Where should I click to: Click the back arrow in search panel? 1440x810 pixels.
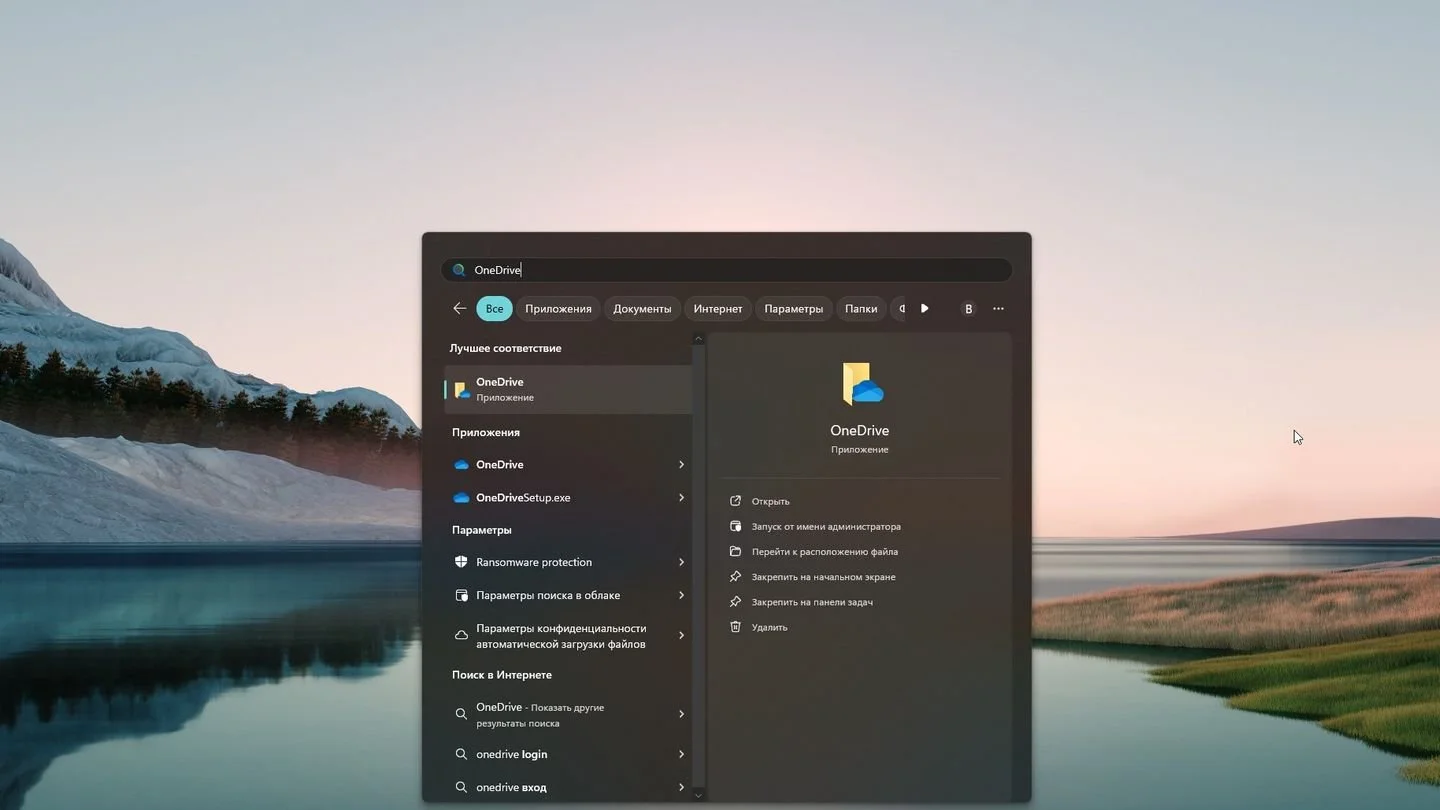click(x=460, y=308)
